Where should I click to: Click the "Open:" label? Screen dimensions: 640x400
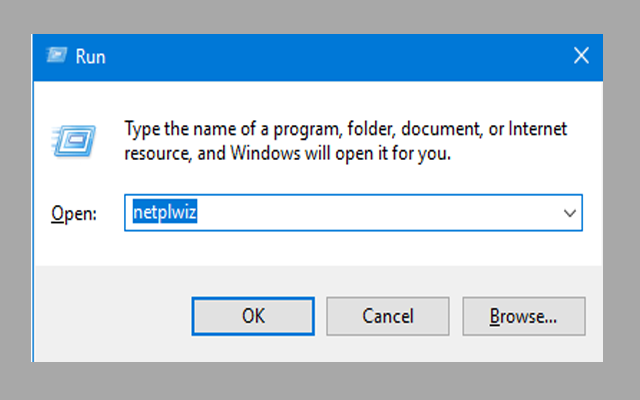coord(73,213)
